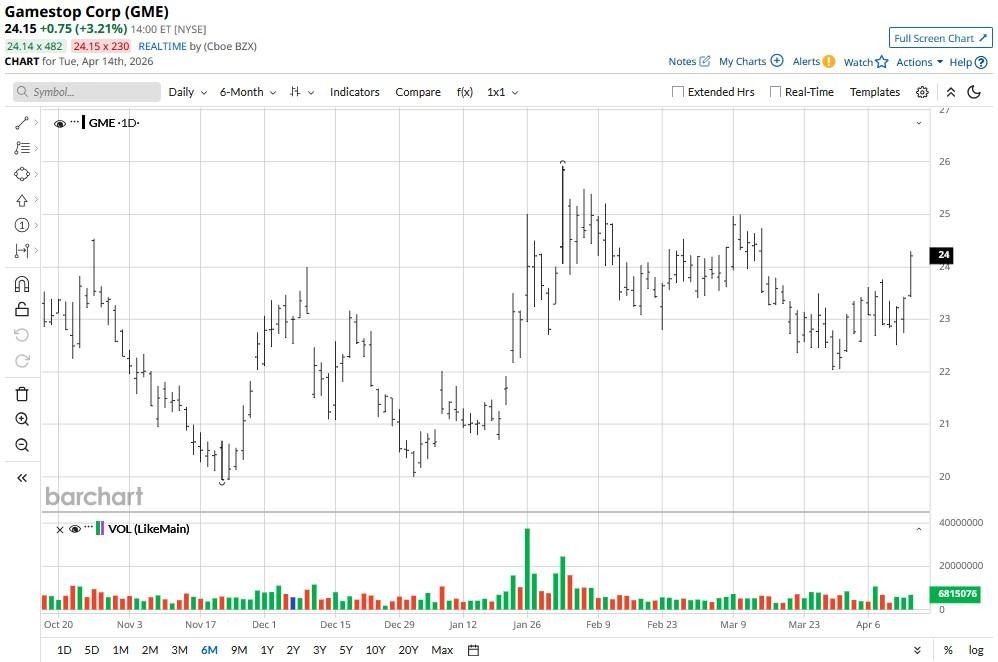Select the trend line drawing tool
The height and width of the screenshot is (662, 998).
coord(21,123)
